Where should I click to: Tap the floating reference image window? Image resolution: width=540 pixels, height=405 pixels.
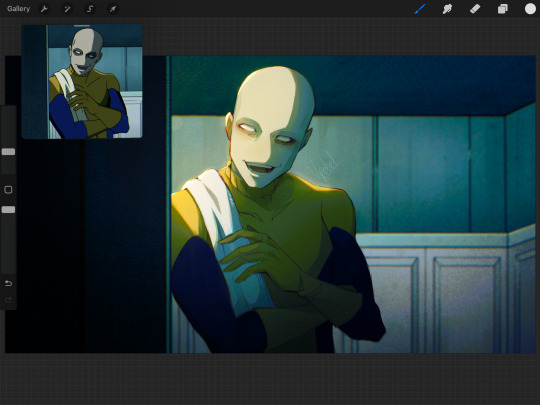coord(82,82)
